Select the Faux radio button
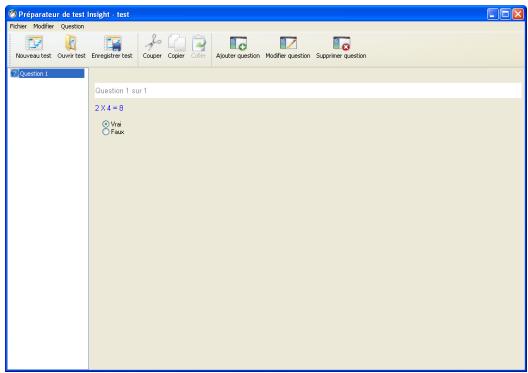Image resolution: width=528 pixels, height=373 pixels. [x=106, y=132]
